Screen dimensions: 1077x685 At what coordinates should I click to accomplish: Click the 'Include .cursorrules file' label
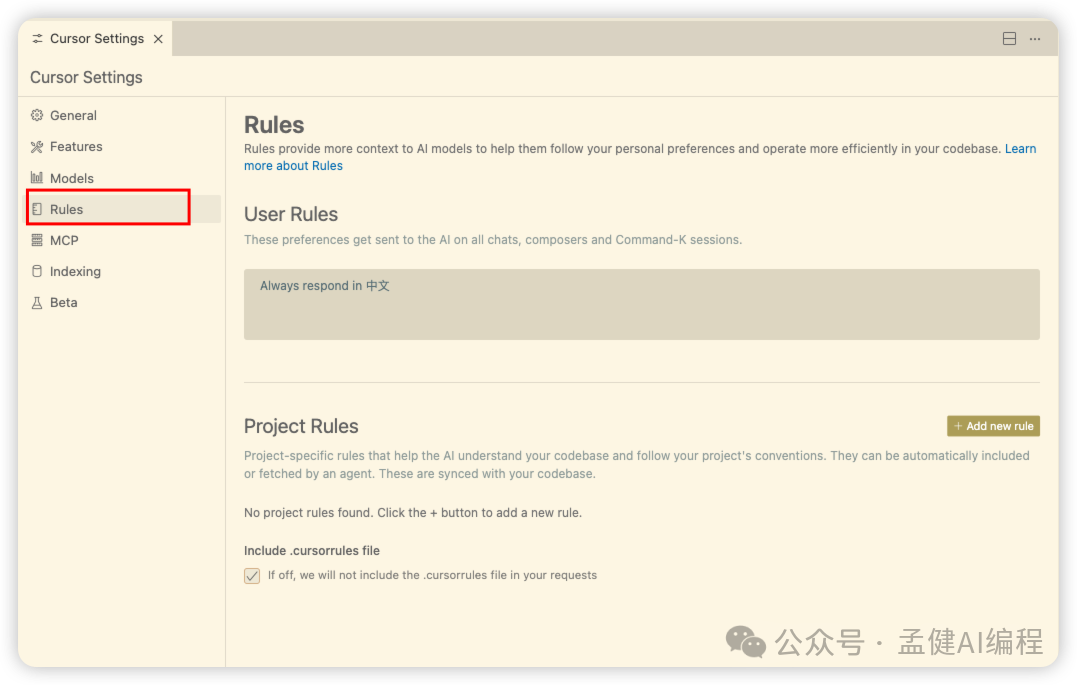[x=312, y=550]
